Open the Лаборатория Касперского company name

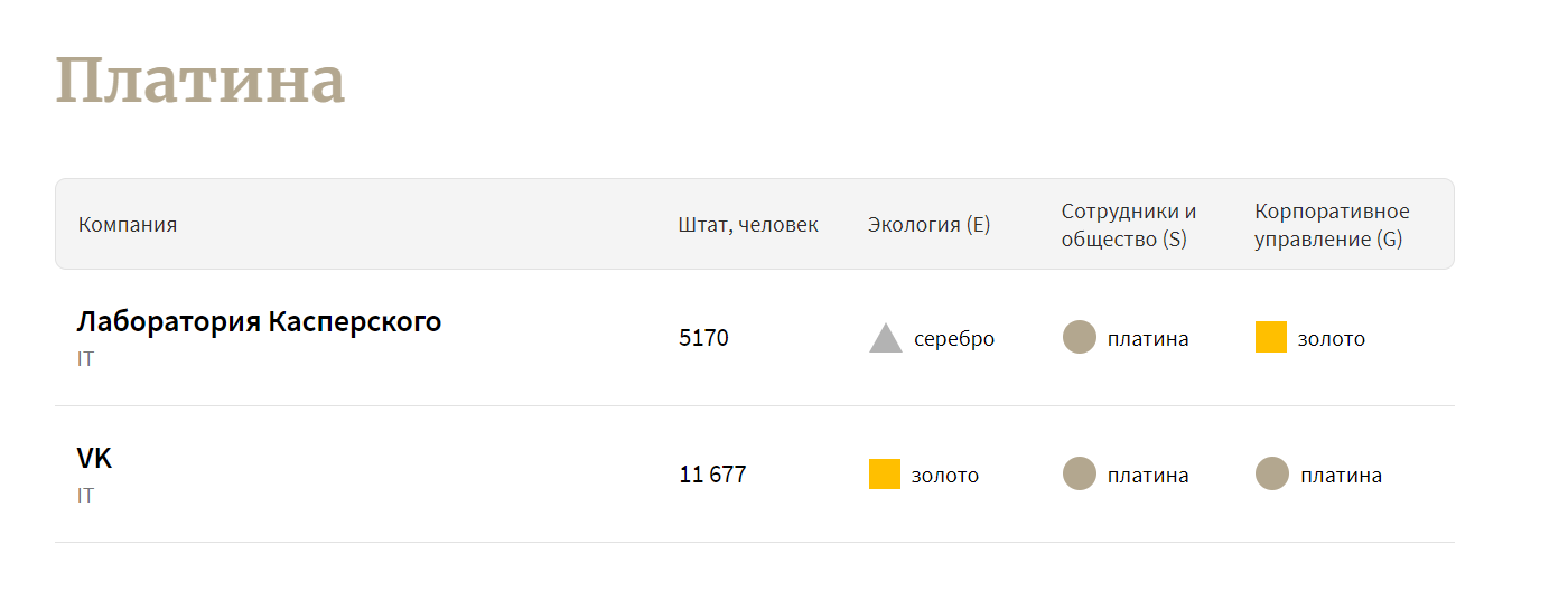click(259, 322)
